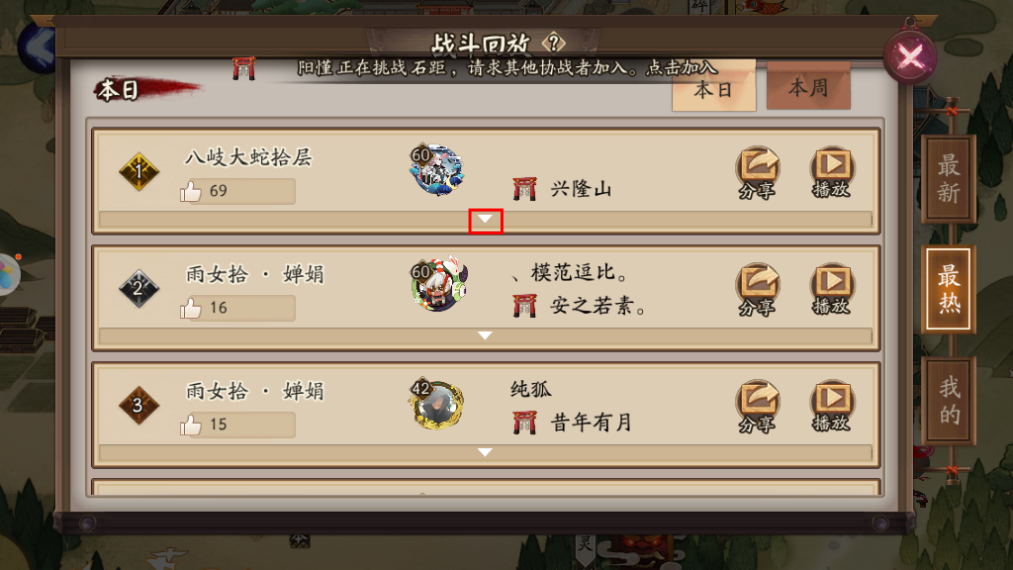The height and width of the screenshot is (570, 1013).
Task: View level 60 player avatar in first entry
Action: pos(437,170)
